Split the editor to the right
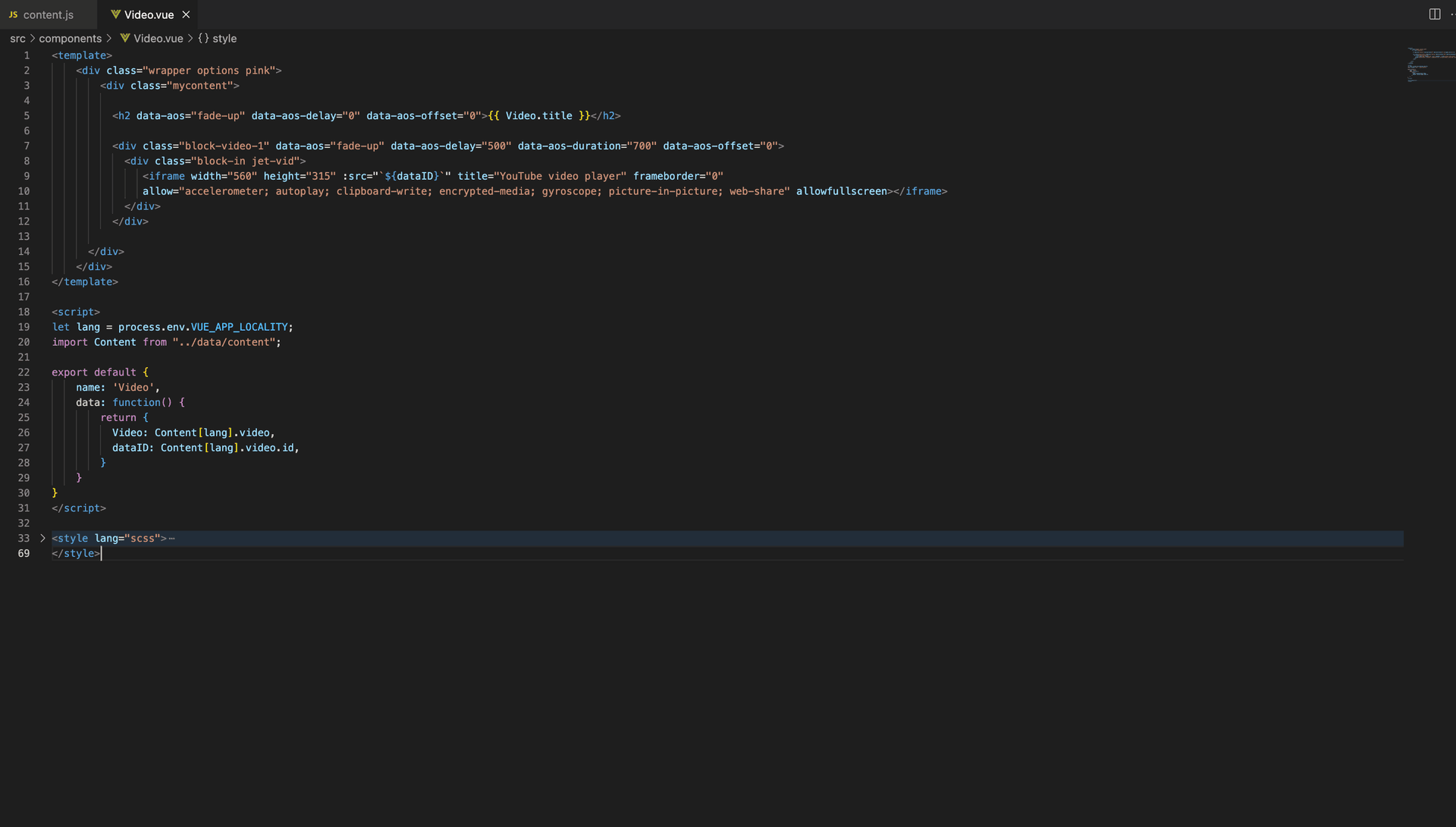This screenshot has width=1456, height=827. coord(1434,14)
